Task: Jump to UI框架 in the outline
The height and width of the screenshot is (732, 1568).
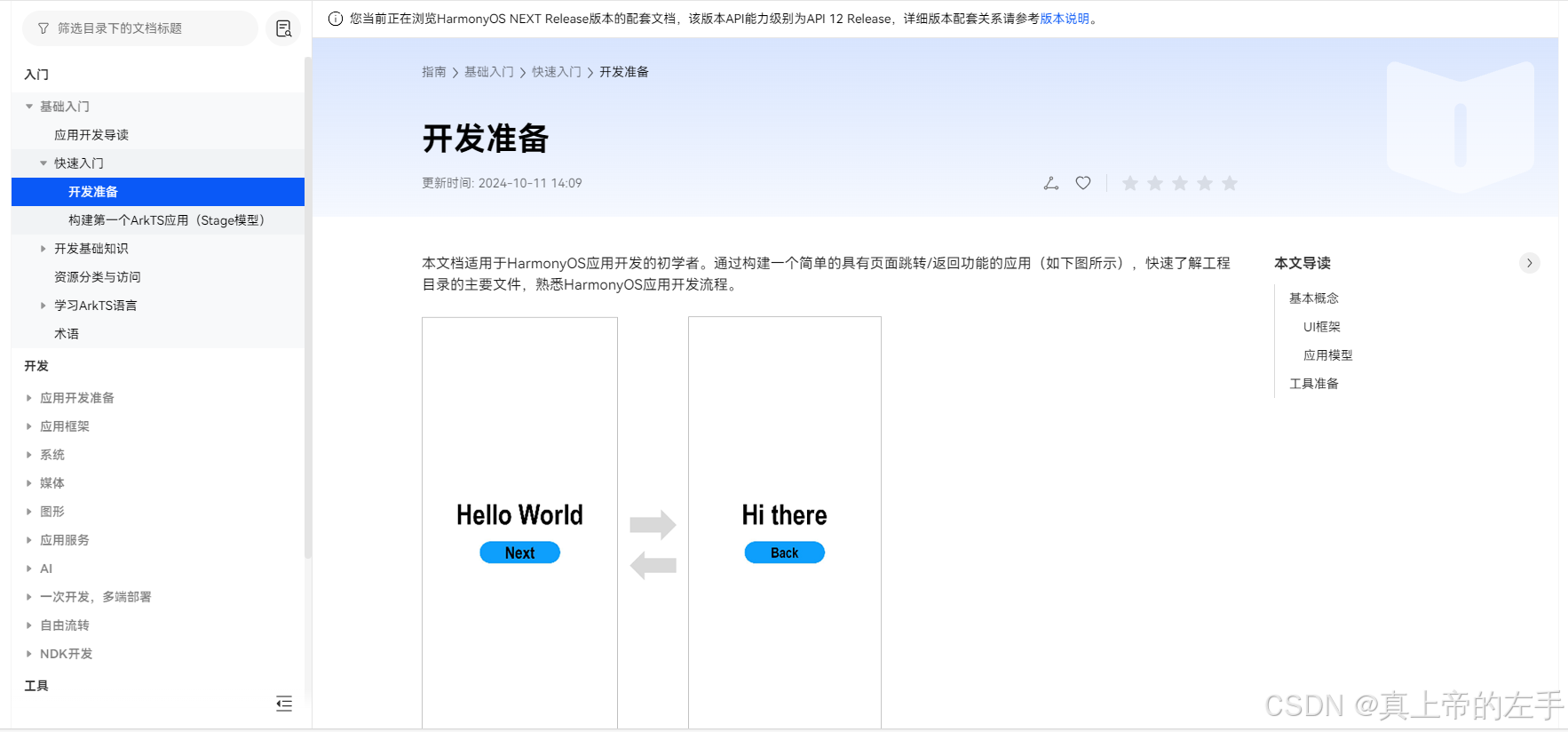Action: pyautogui.click(x=1322, y=327)
